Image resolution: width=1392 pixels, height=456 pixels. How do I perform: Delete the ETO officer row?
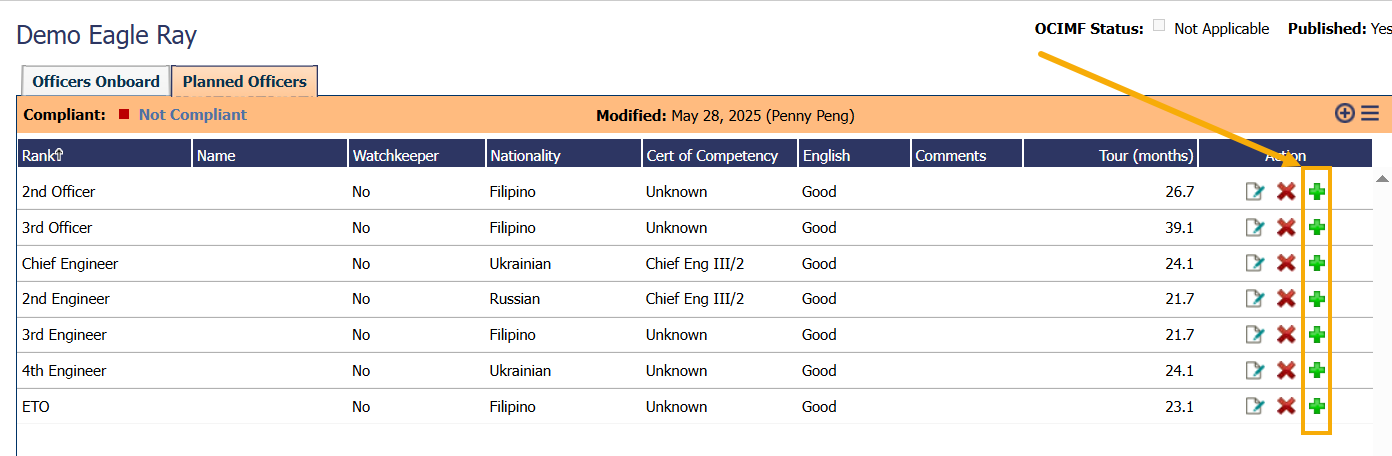coord(1286,406)
